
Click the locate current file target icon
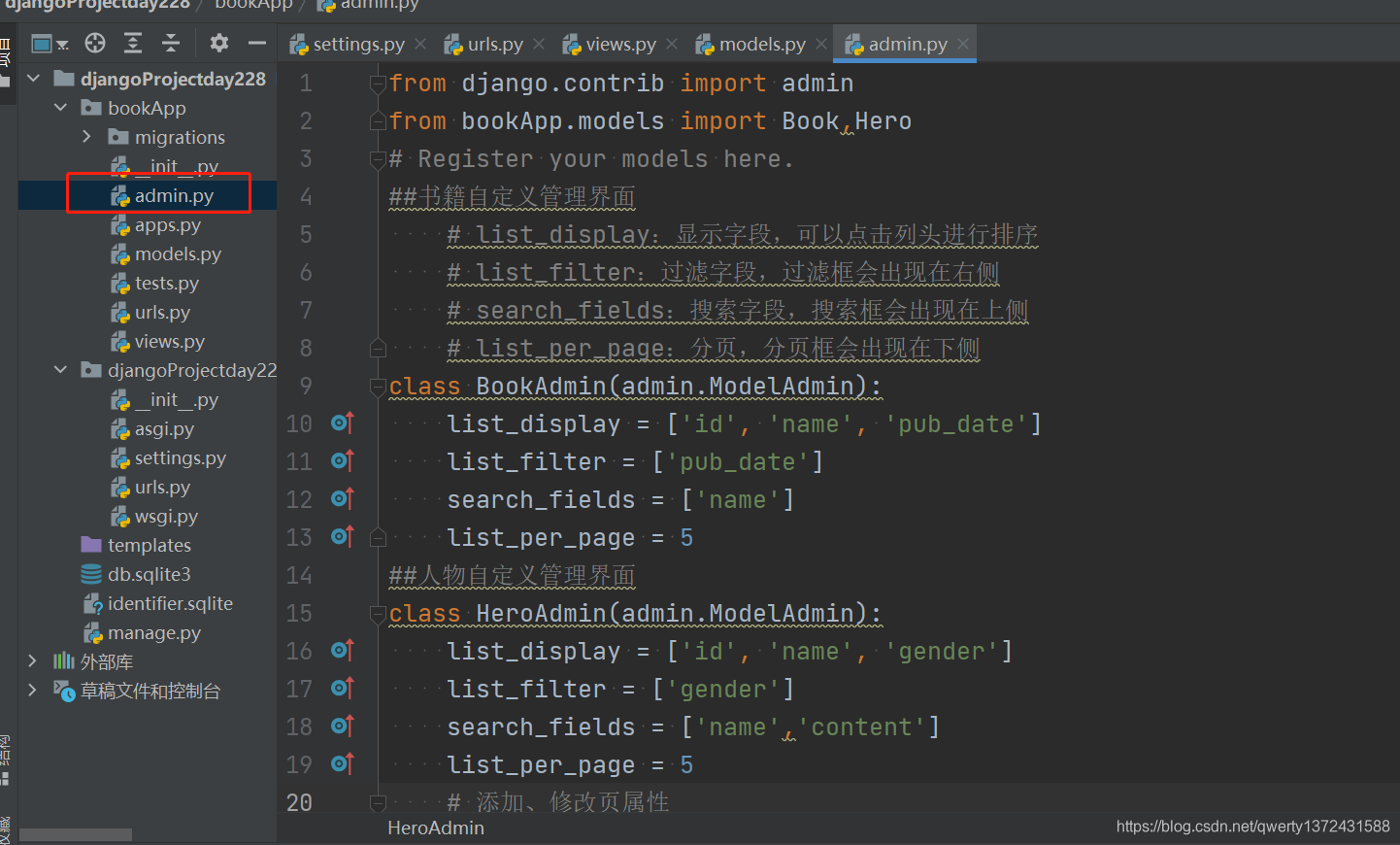coord(95,43)
